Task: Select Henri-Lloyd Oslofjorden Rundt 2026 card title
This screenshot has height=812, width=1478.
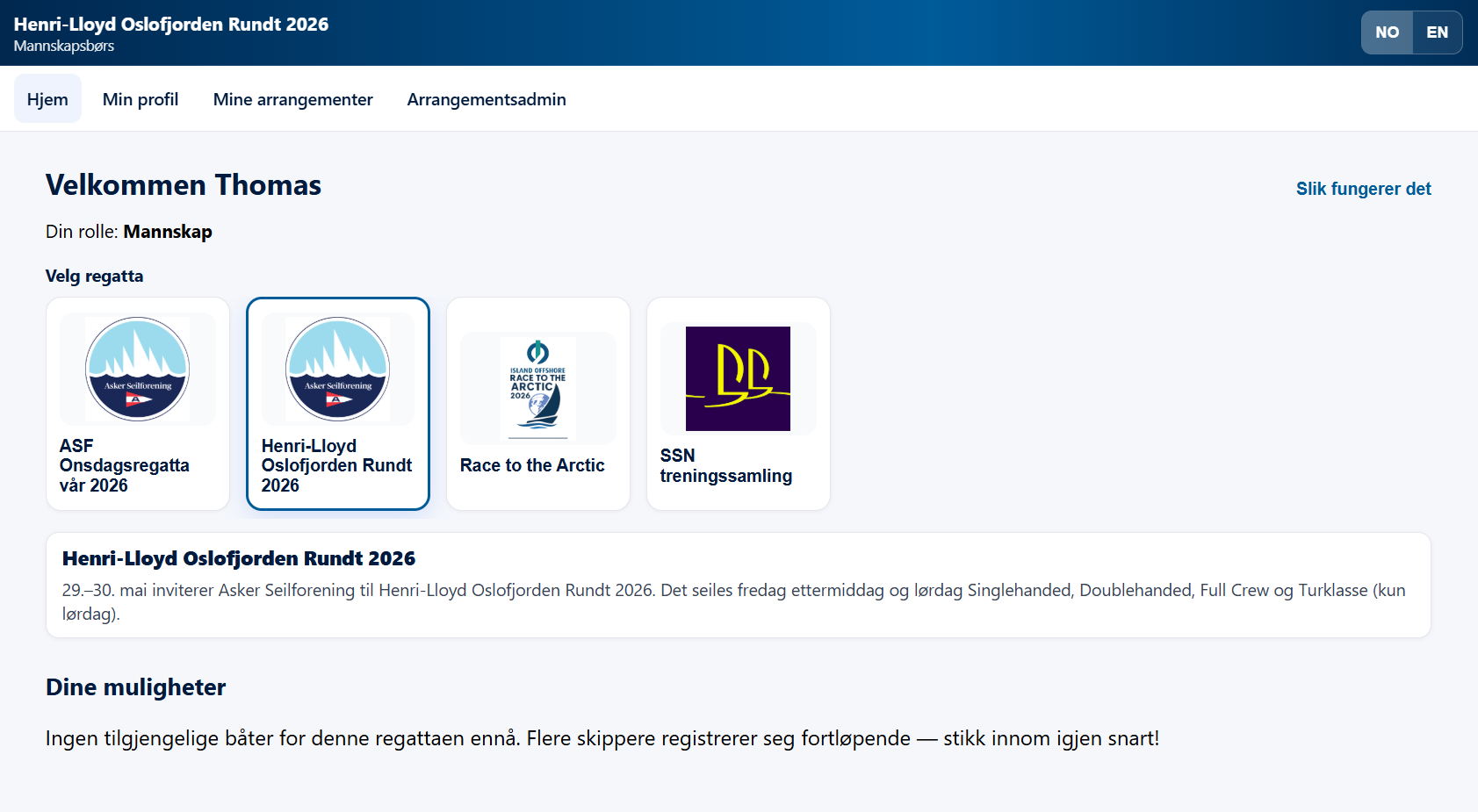Action: point(336,465)
